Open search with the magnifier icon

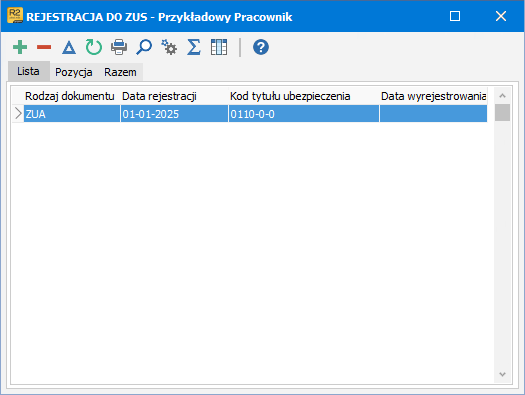(x=144, y=47)
